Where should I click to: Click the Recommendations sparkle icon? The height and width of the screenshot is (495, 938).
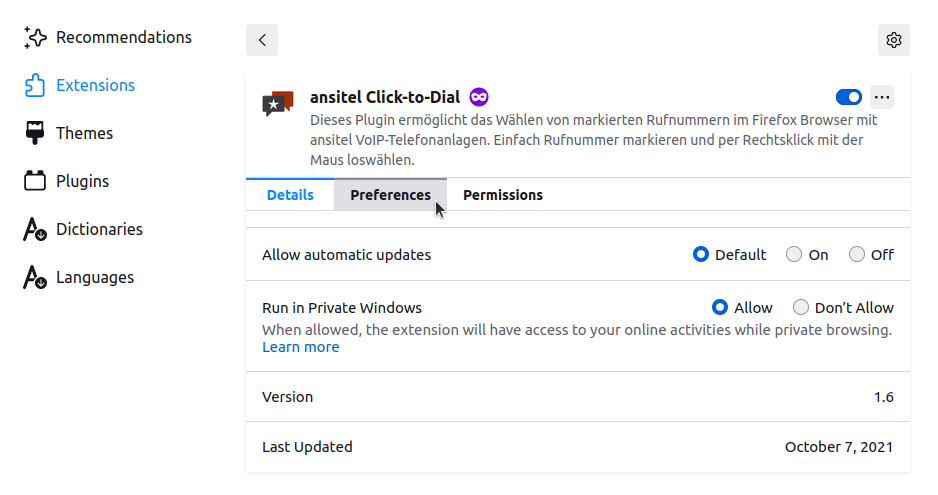click(35, 38)
